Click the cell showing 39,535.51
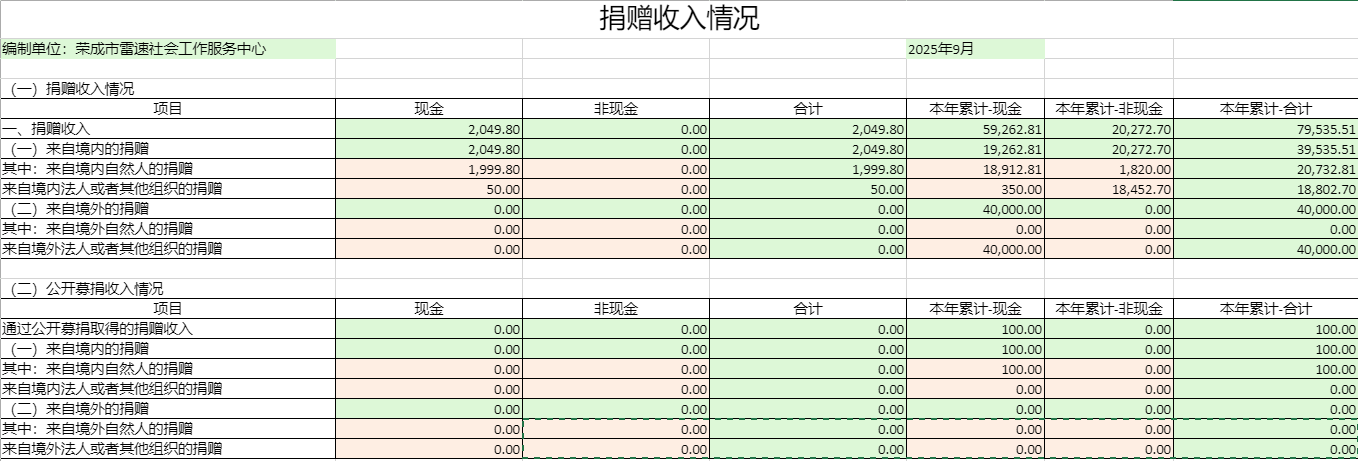This screenshot has height=461, width=1358. pos(1265,149)
